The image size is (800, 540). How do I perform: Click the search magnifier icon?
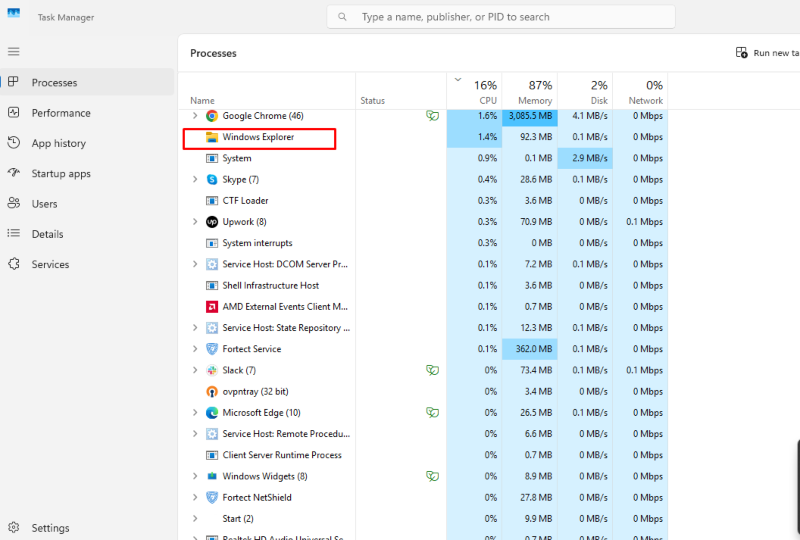click(342, 17)
